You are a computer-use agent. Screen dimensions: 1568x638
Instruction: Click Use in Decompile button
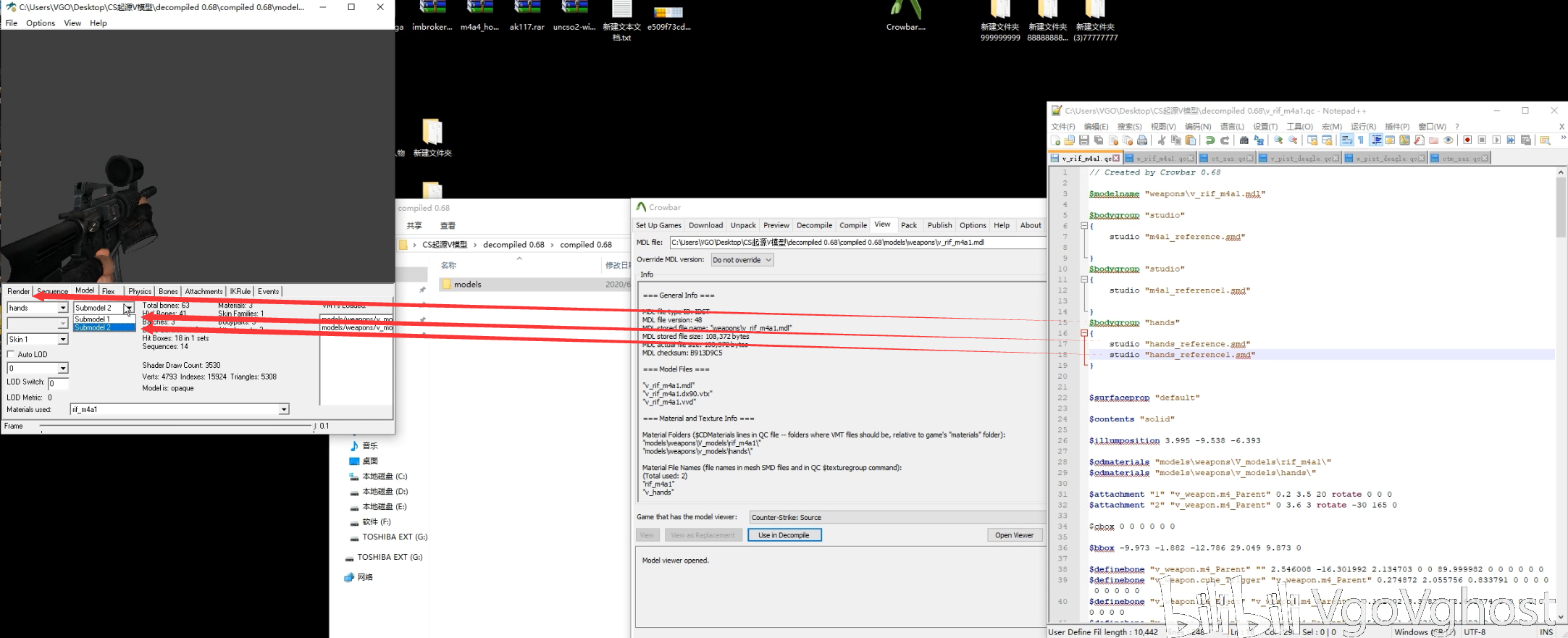point(784,535)
